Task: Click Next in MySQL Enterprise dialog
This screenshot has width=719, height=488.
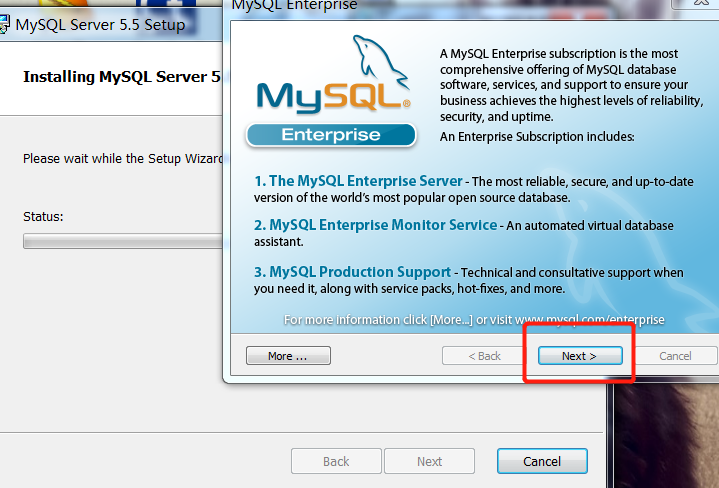Action: pyautogui.click(x=580, y=356)
